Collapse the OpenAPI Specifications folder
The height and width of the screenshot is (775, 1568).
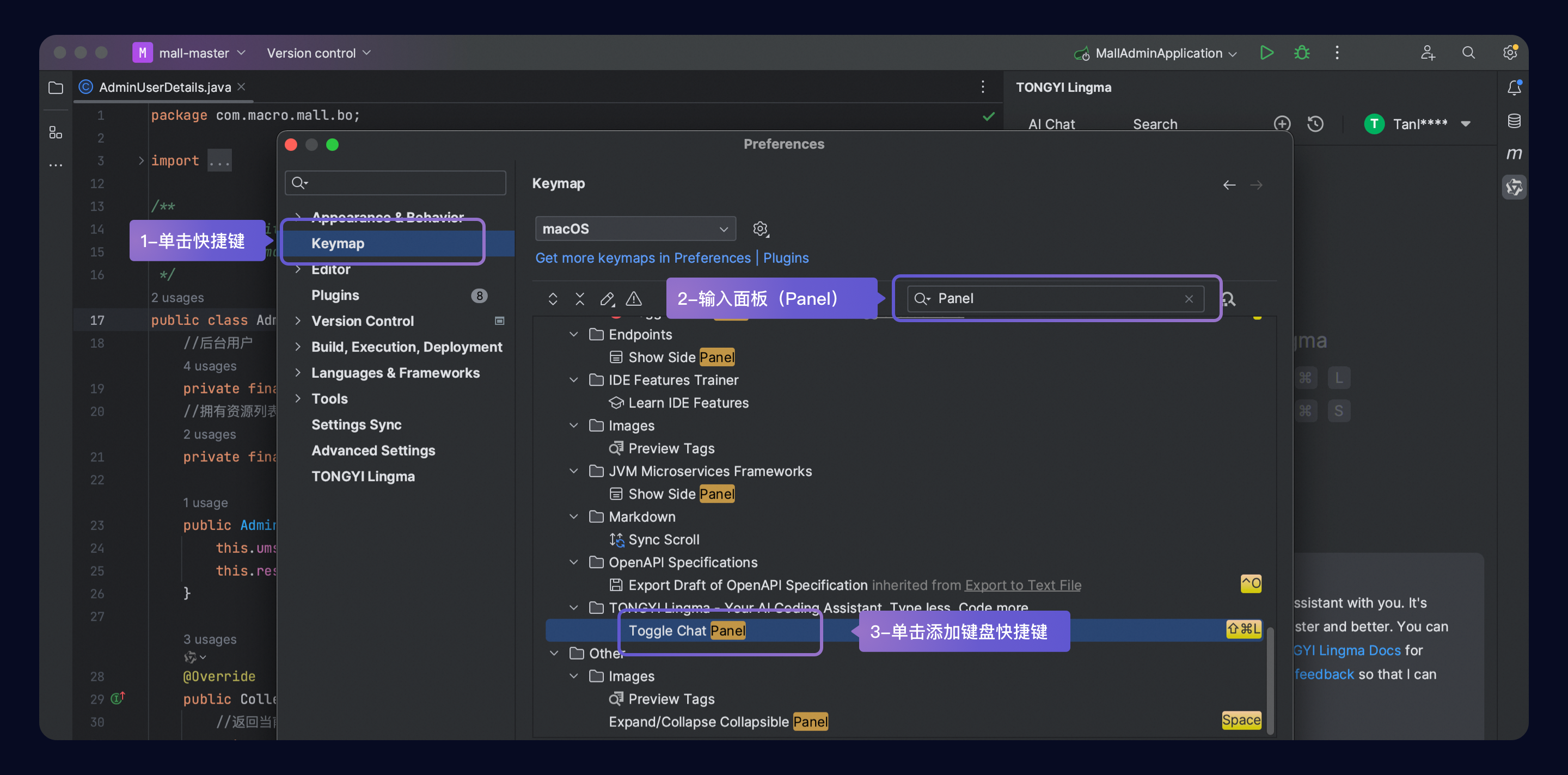[x=573, y=563]
